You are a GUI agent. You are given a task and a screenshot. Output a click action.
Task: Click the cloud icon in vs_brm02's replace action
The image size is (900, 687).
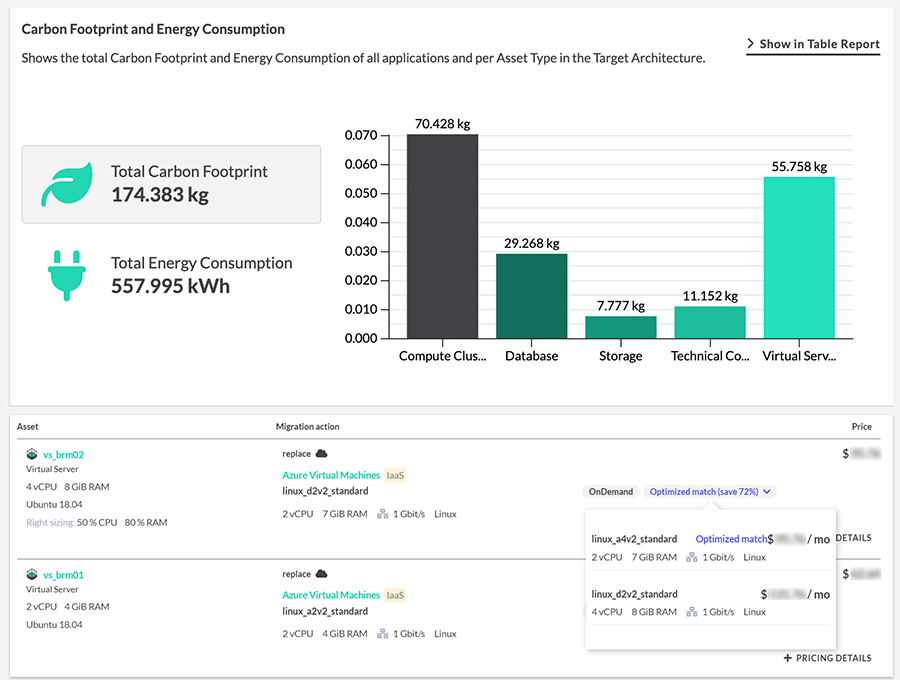[x=321, y=453]
